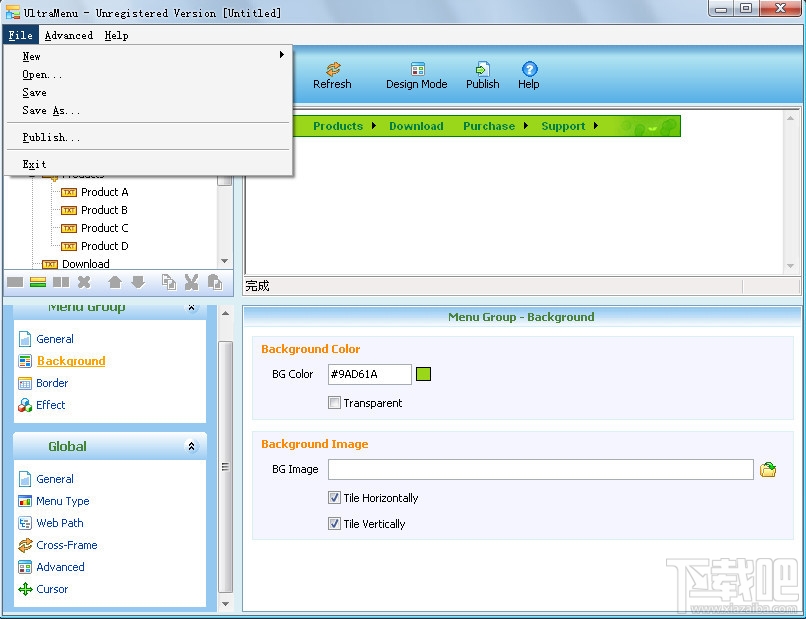Image resolution: width=806 pixels, height=619 pixels.
Task: Open Web Path settings in Global panel
Action: [x=58, y=523]
